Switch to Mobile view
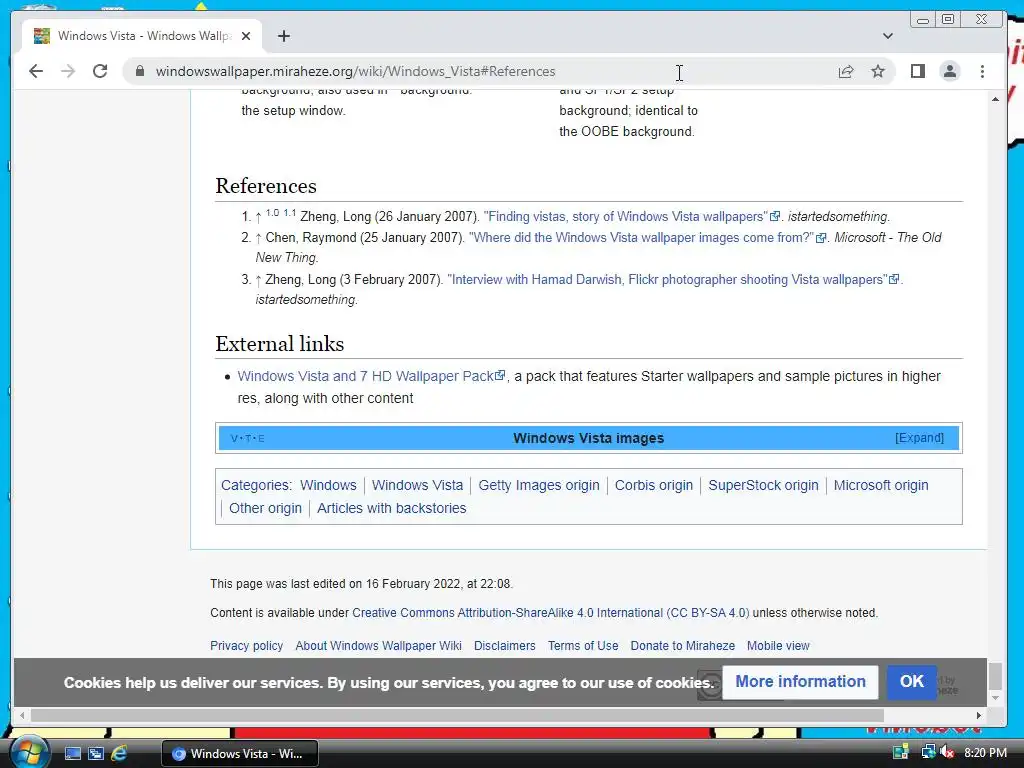Image resolution: width=1024 pixels, height=768 pixels. pos(778,645)
